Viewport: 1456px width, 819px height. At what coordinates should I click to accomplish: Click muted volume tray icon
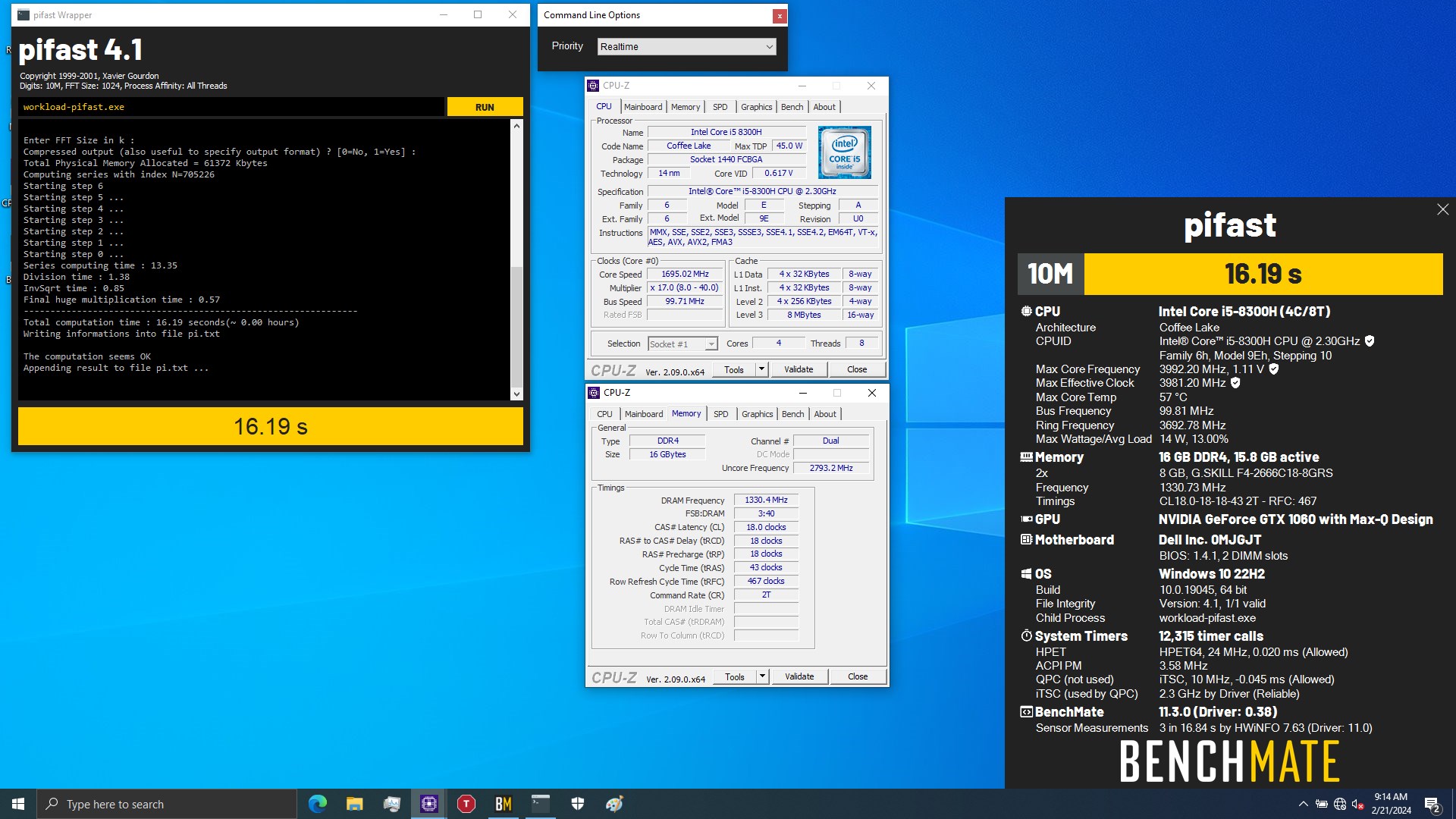tap(1358, 804)
